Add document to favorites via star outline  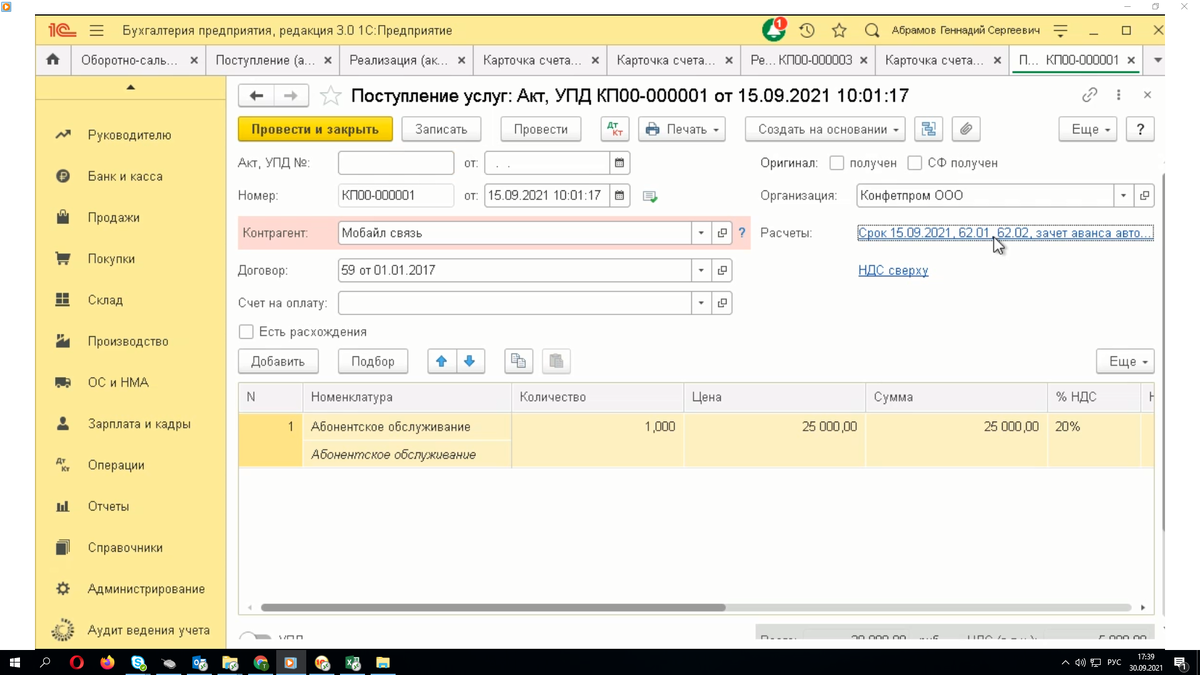pos(331,96)
